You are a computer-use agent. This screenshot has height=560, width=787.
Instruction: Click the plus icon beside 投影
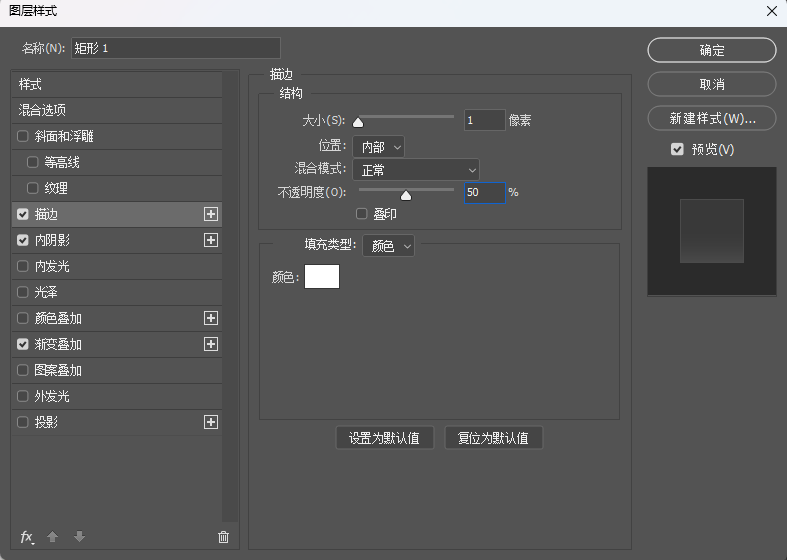click(211, 422)
